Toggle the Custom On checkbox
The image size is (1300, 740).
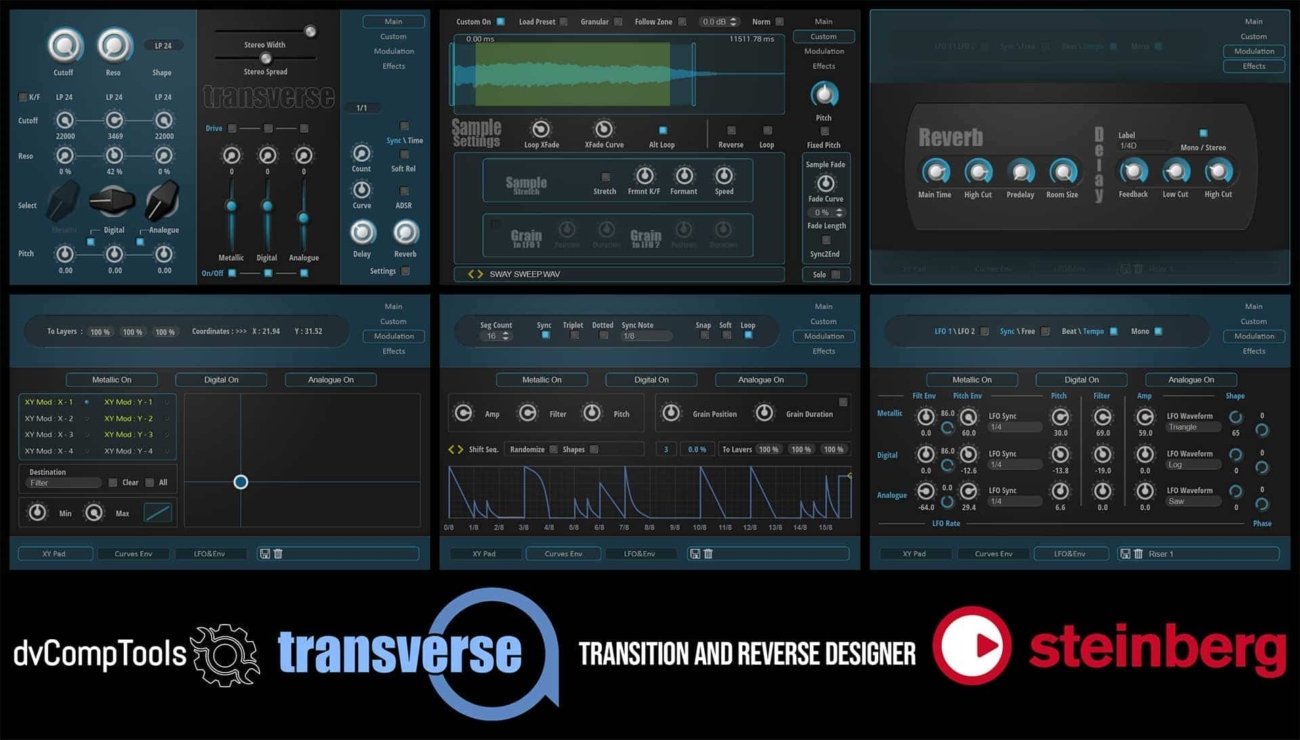tap(500, 22)
